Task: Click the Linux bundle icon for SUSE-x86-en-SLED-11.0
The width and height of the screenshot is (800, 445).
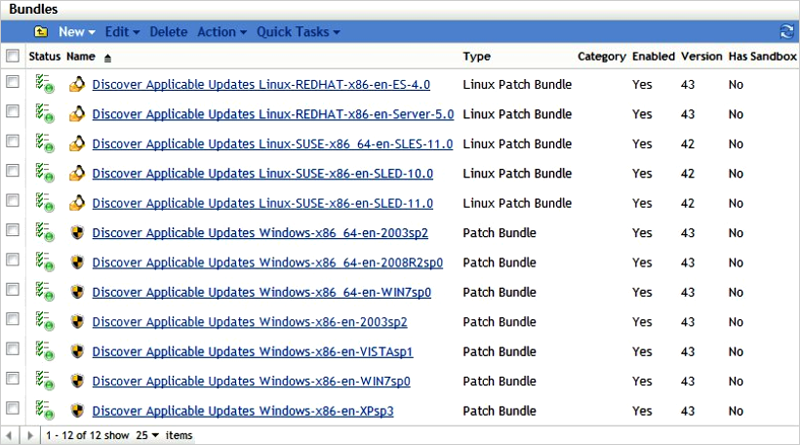Action: point(77,203)
